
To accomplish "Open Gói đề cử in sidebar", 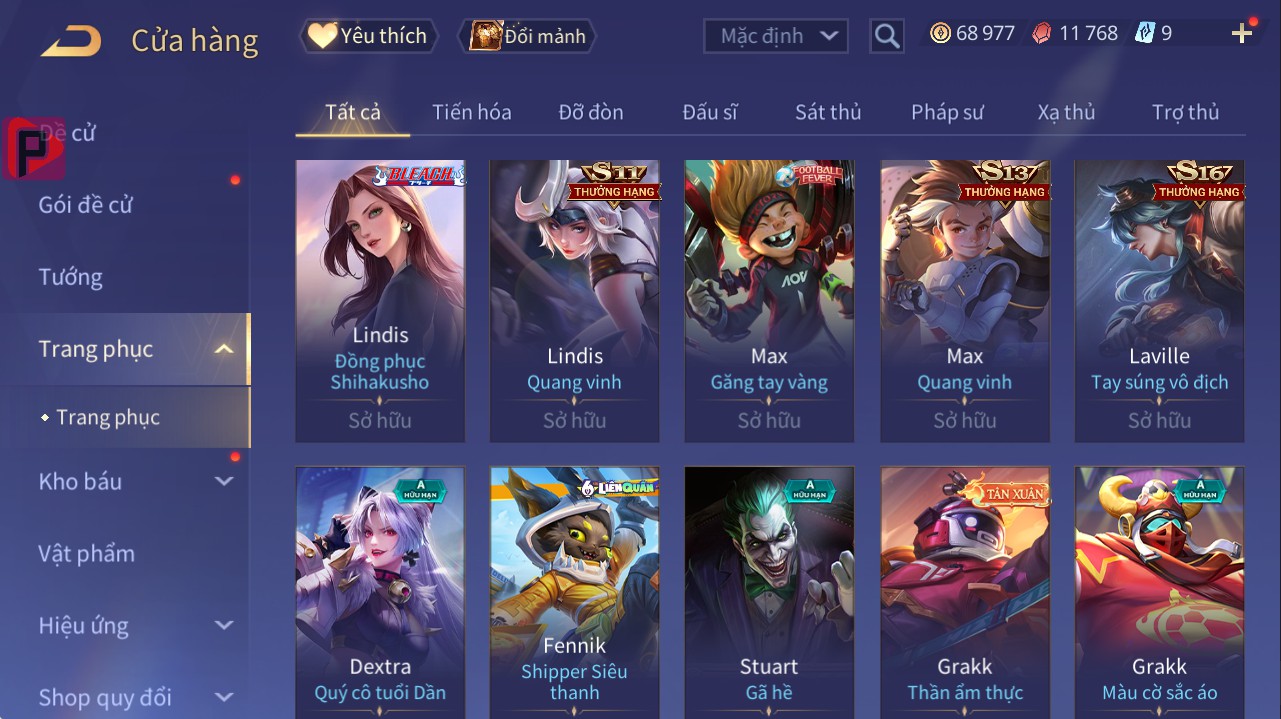I will [x=85, y=205].
